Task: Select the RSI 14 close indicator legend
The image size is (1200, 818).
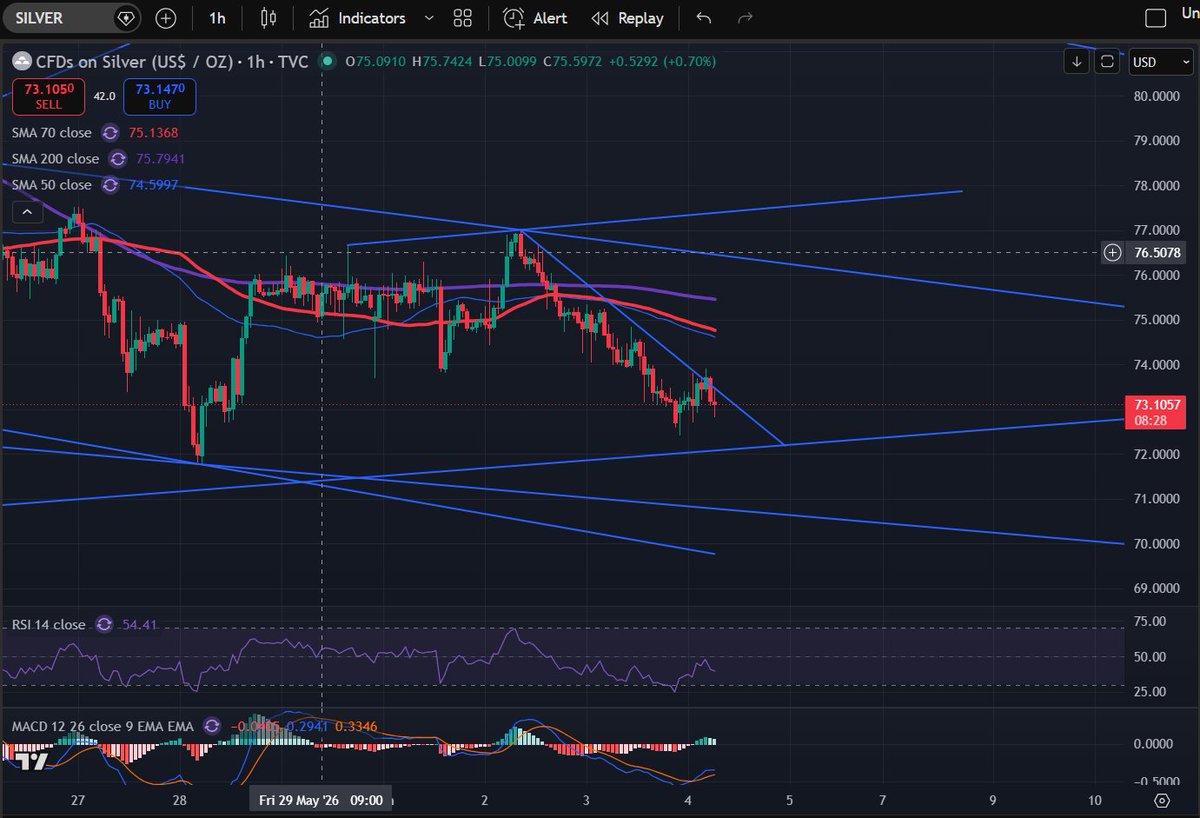Action: (49, 624)
